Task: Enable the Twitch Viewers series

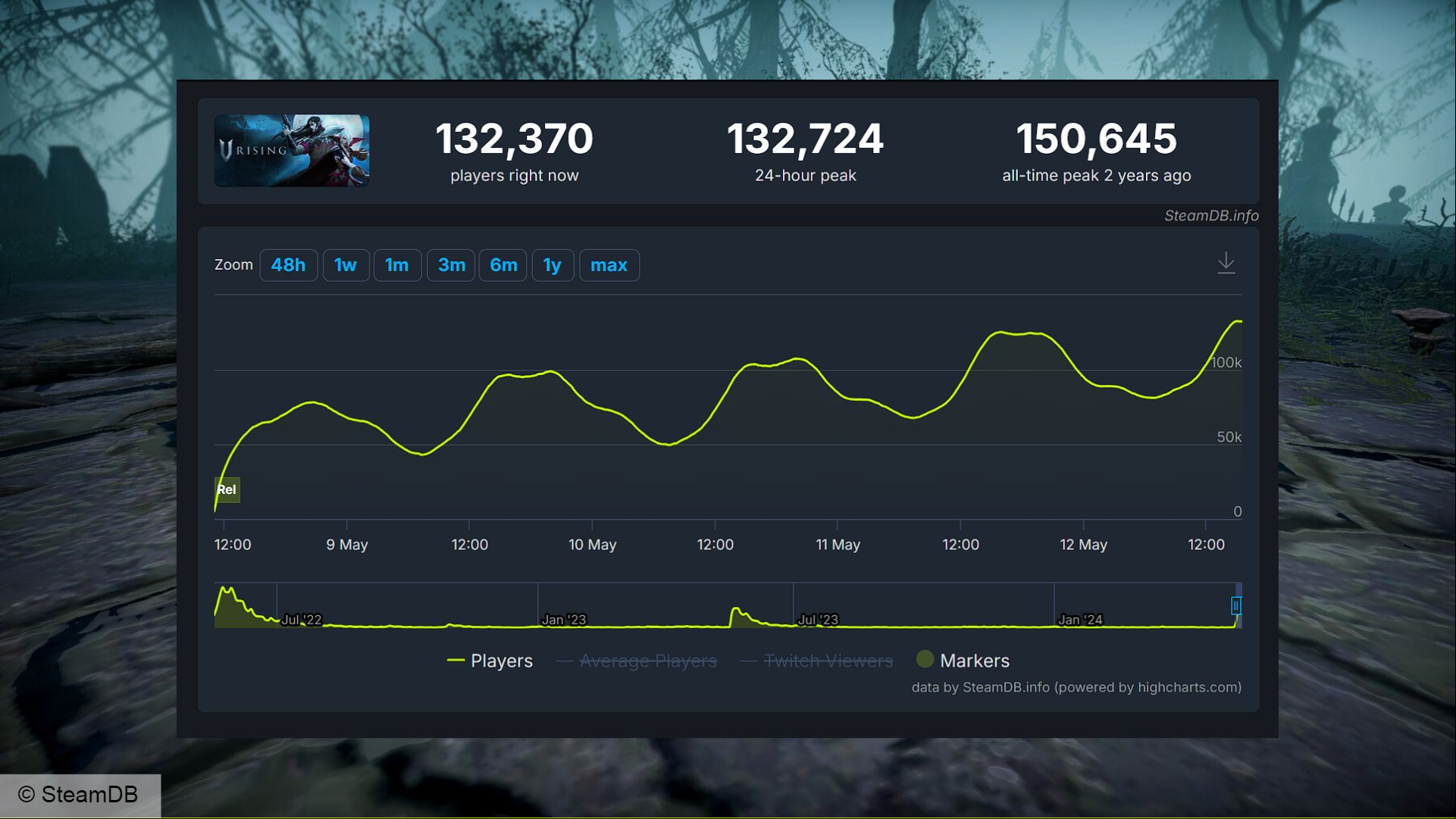Action: tap(816, 661)
